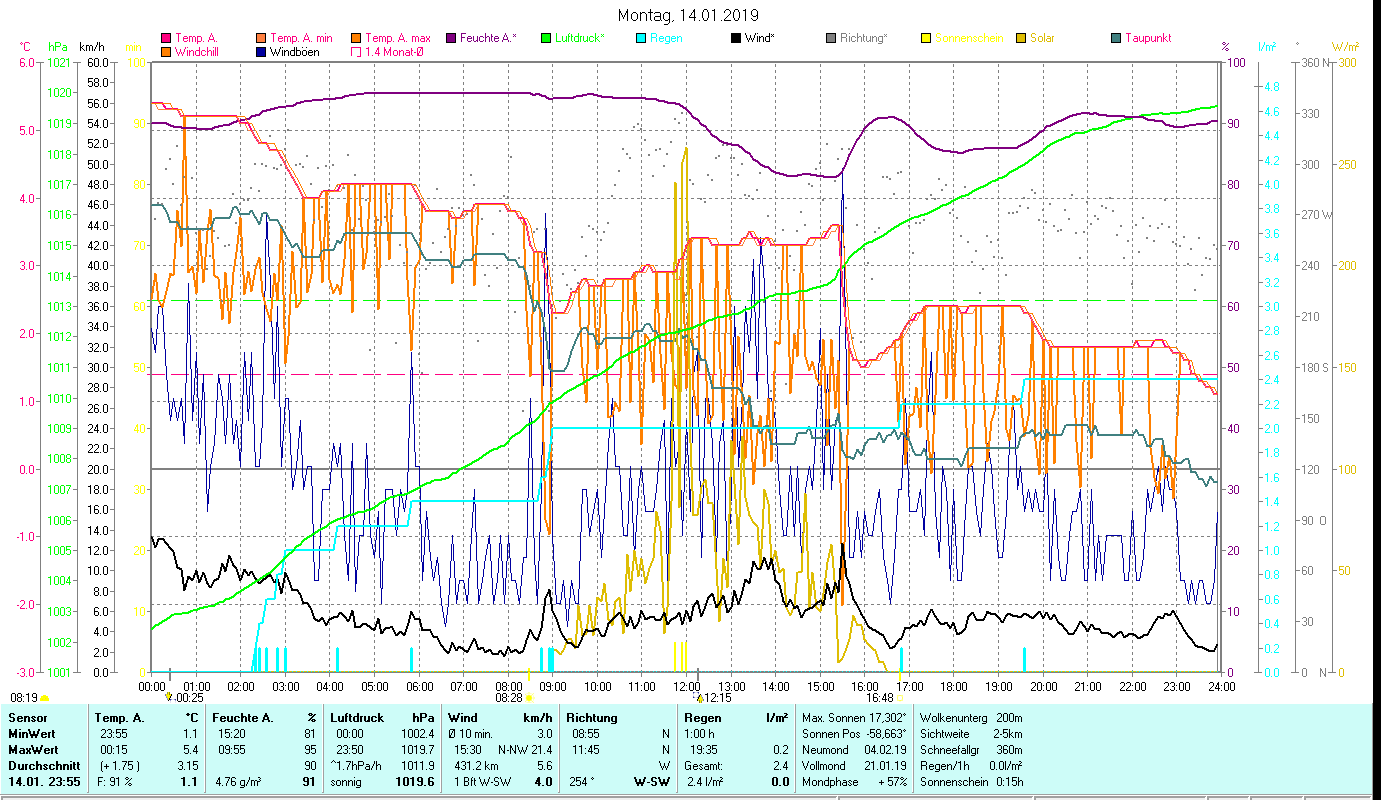Click the Windchill legend swatch
The width and height of the screenshot is (1381, 800).
coord(166,51)
